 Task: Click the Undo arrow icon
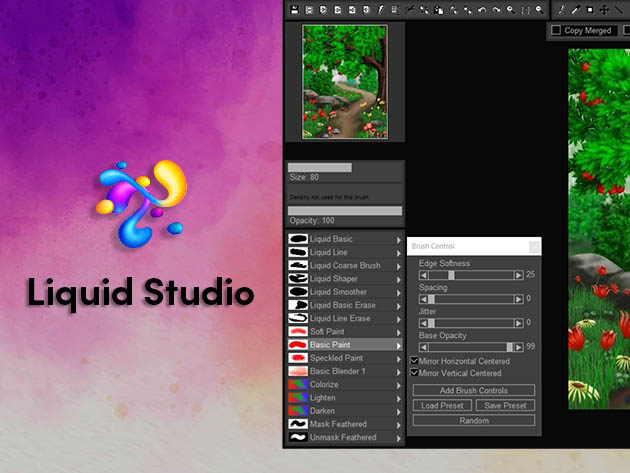[x=482, y=10]
